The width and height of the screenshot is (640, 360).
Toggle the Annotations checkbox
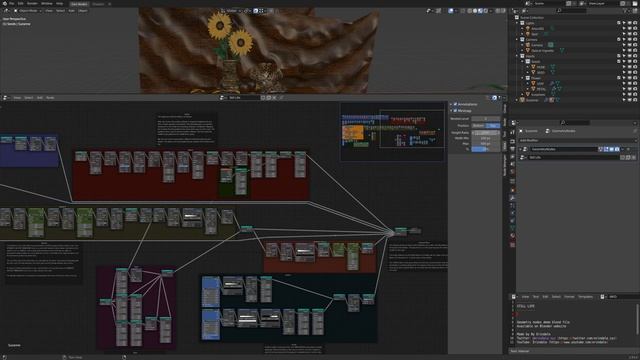pos(455,104)
